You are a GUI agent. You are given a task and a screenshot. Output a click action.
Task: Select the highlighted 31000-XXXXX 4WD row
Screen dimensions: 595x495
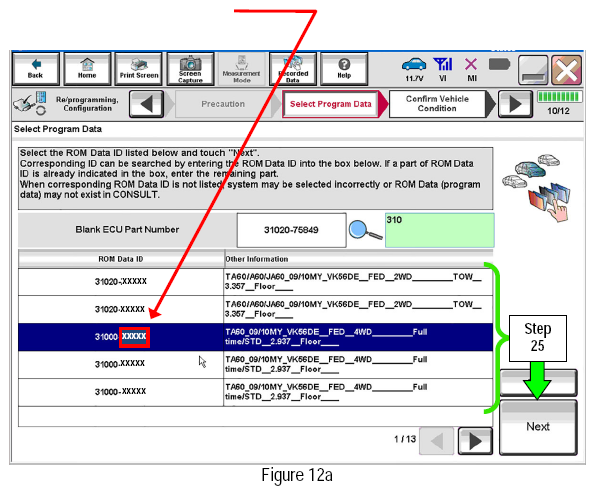tap(256, 337)
